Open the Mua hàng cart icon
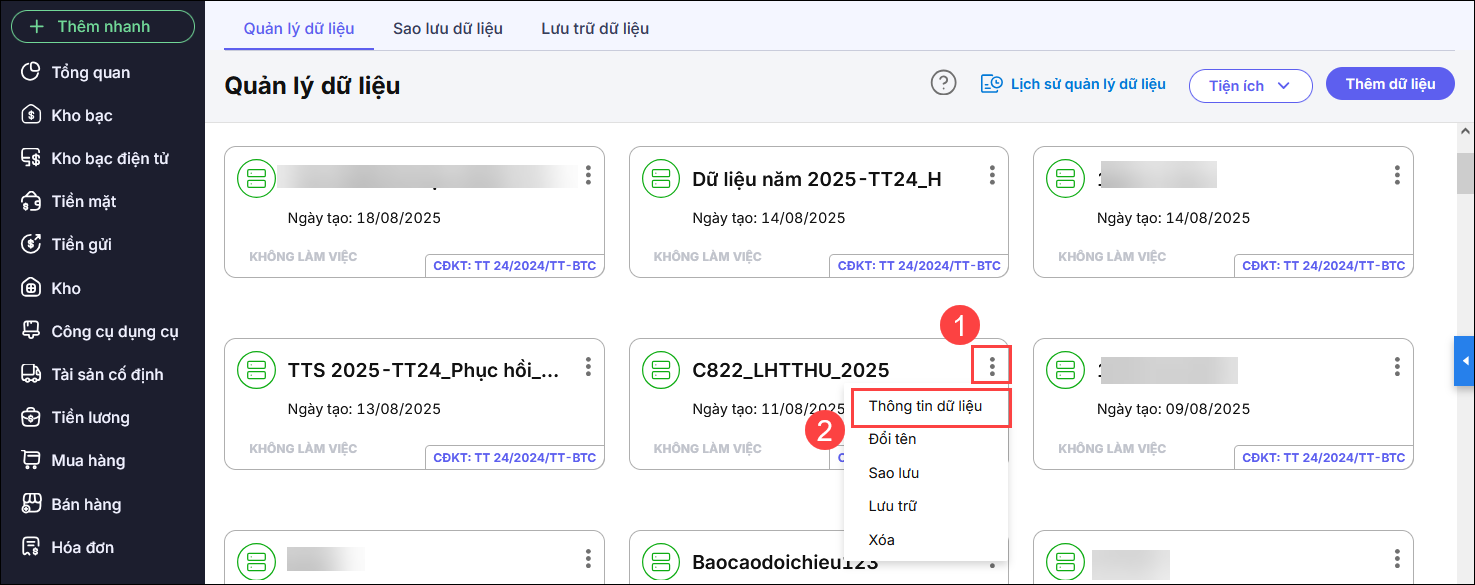 (x=32, y=460)
